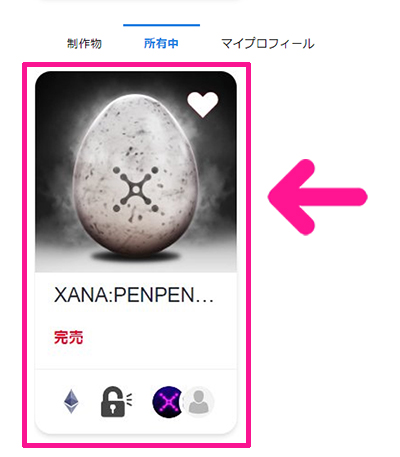Image resolution: width=400 pixels, height=457 pixels.
Task: Click the X logo on the egg
Action: tap(136, 189)
